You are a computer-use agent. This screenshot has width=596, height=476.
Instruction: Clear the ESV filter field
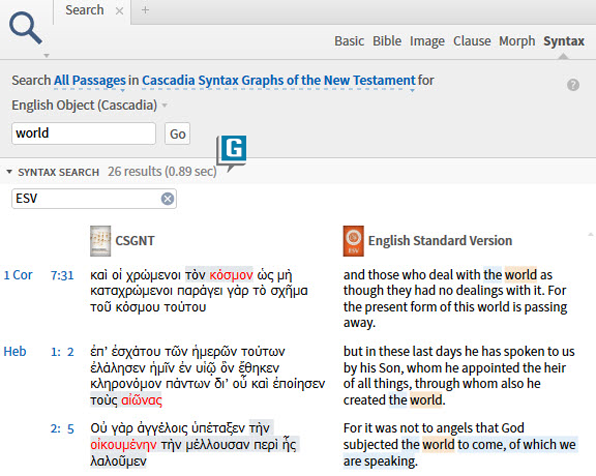point(167,198)
